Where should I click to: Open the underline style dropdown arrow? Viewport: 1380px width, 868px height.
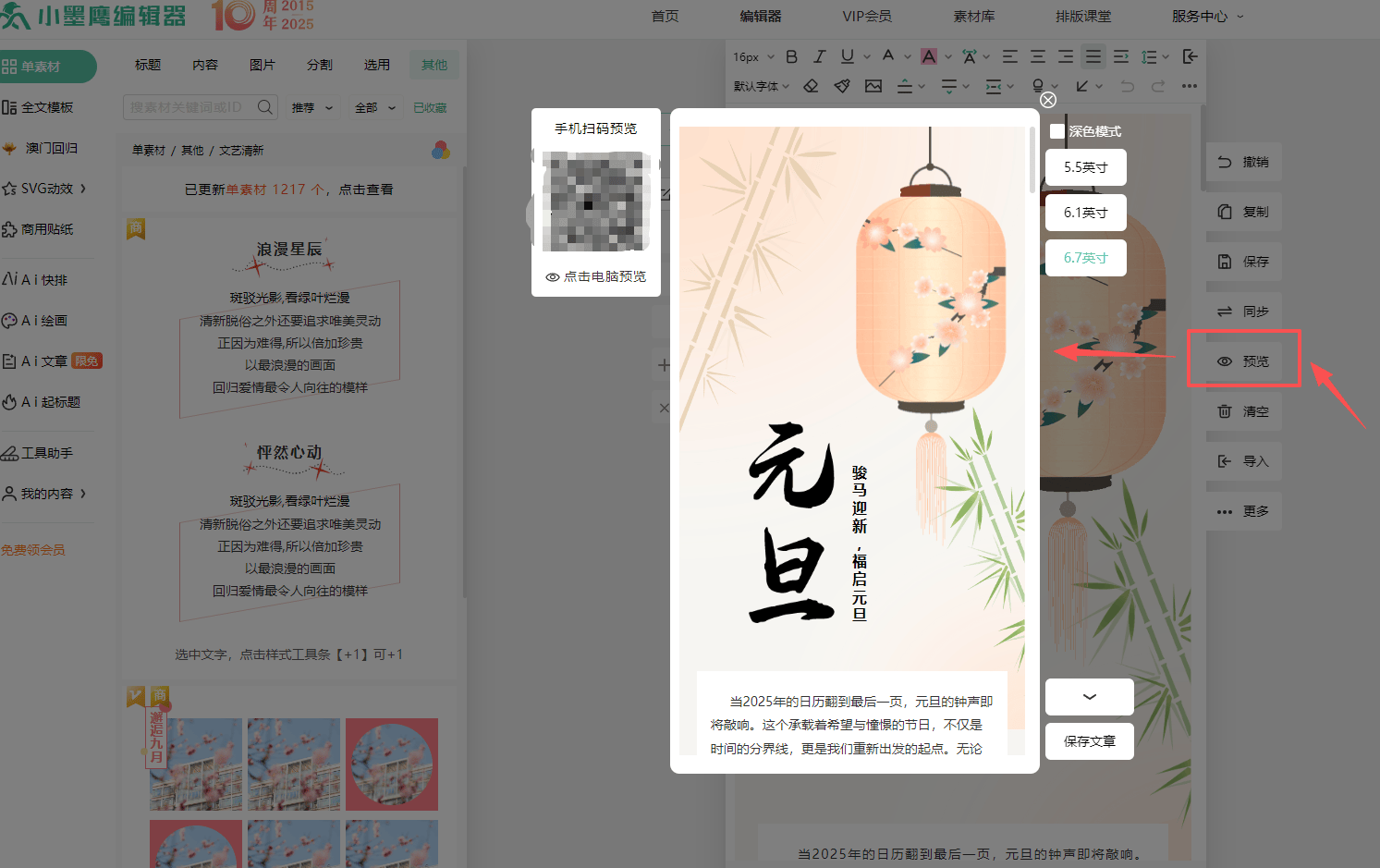[867, 56]
